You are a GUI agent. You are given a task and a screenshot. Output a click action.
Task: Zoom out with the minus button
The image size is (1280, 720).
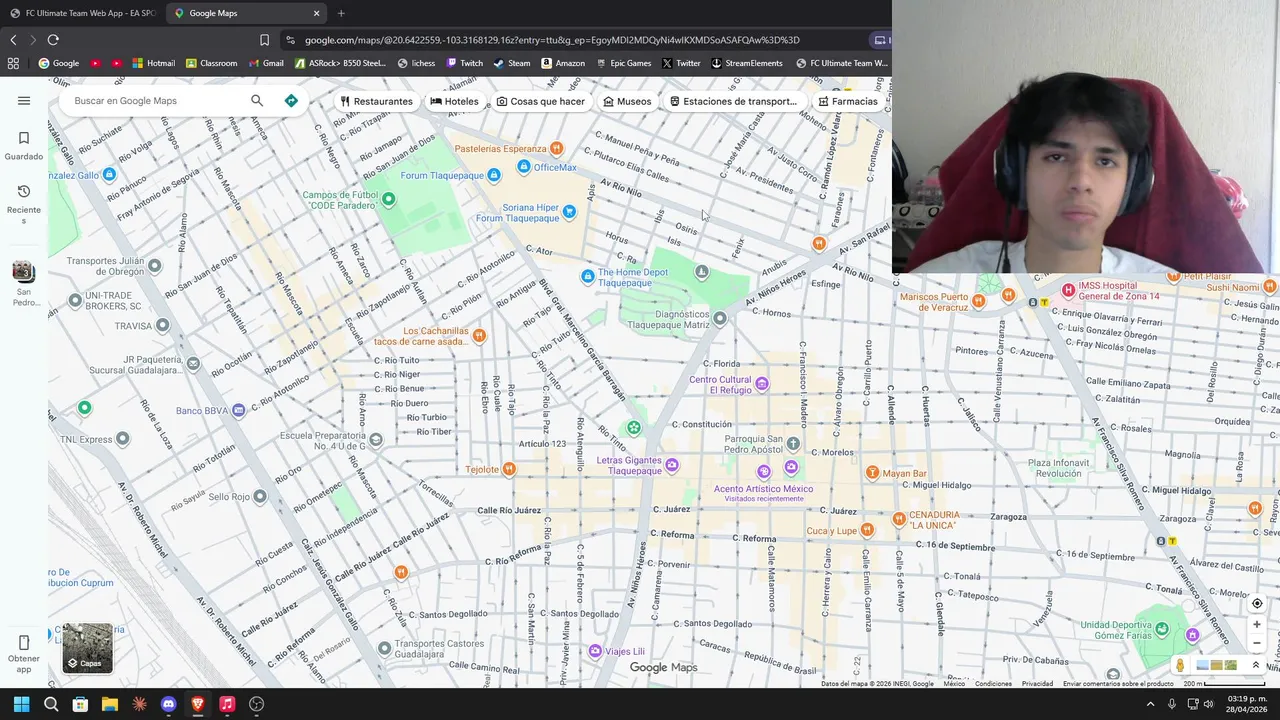pos(1257,643)
